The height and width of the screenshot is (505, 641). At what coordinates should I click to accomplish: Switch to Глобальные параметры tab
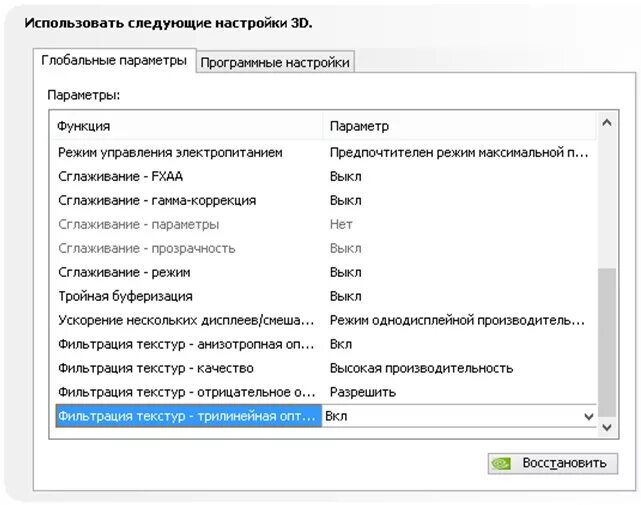(114, 61)
